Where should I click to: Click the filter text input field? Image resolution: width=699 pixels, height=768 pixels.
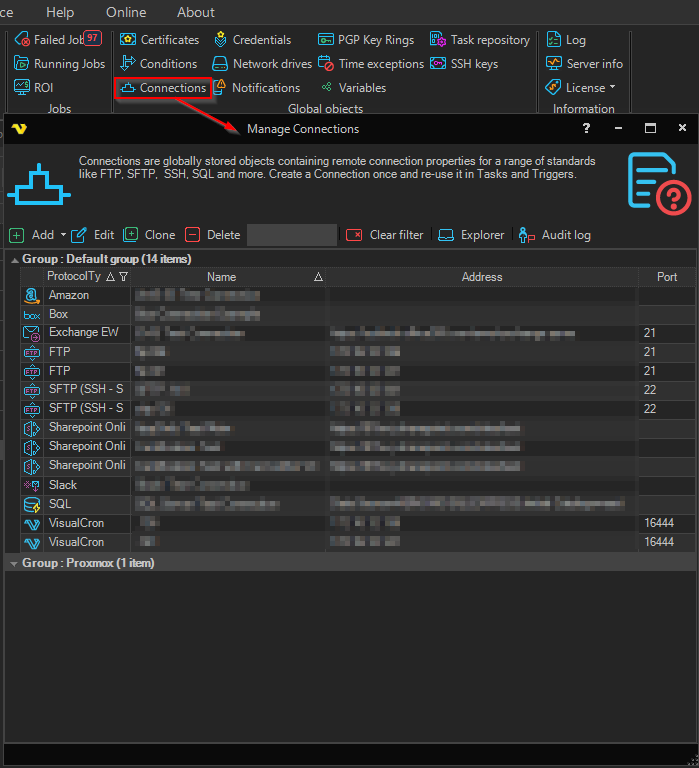click(292, 235)
